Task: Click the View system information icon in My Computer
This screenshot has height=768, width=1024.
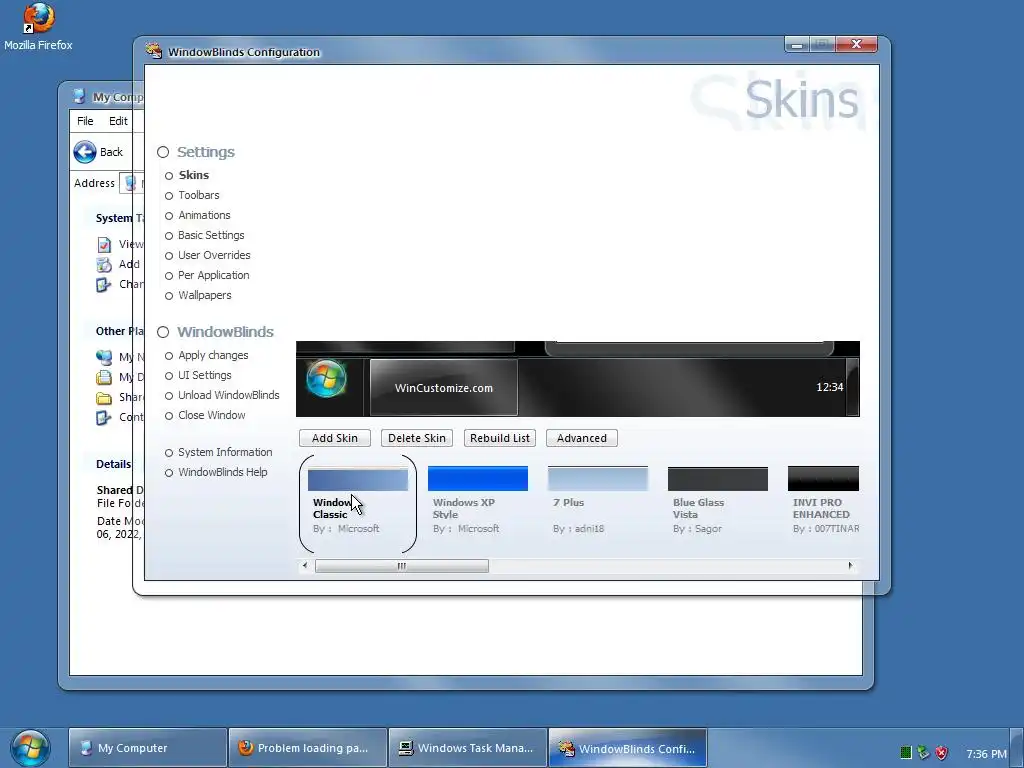Action: [104, 244]
